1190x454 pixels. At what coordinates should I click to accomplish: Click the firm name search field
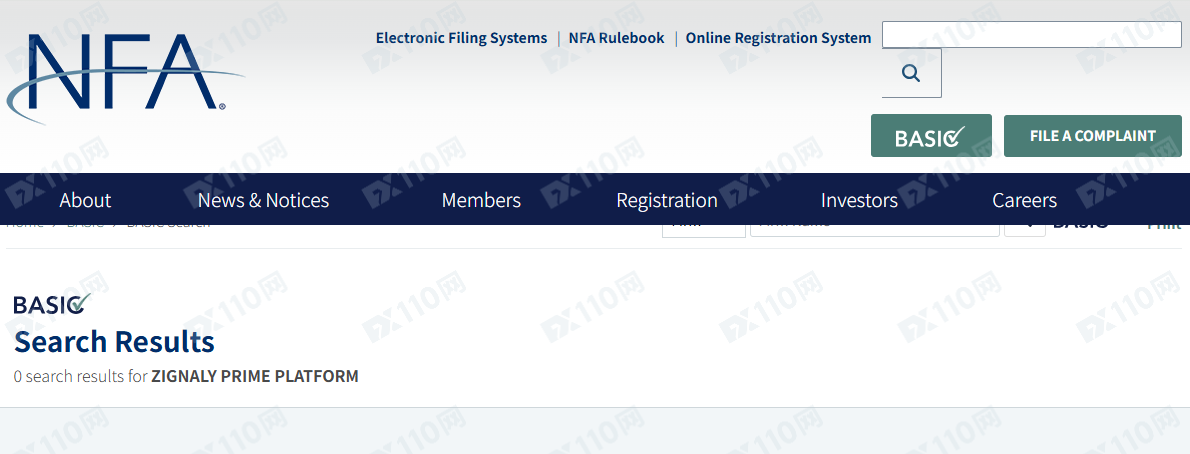pos(874,230)
